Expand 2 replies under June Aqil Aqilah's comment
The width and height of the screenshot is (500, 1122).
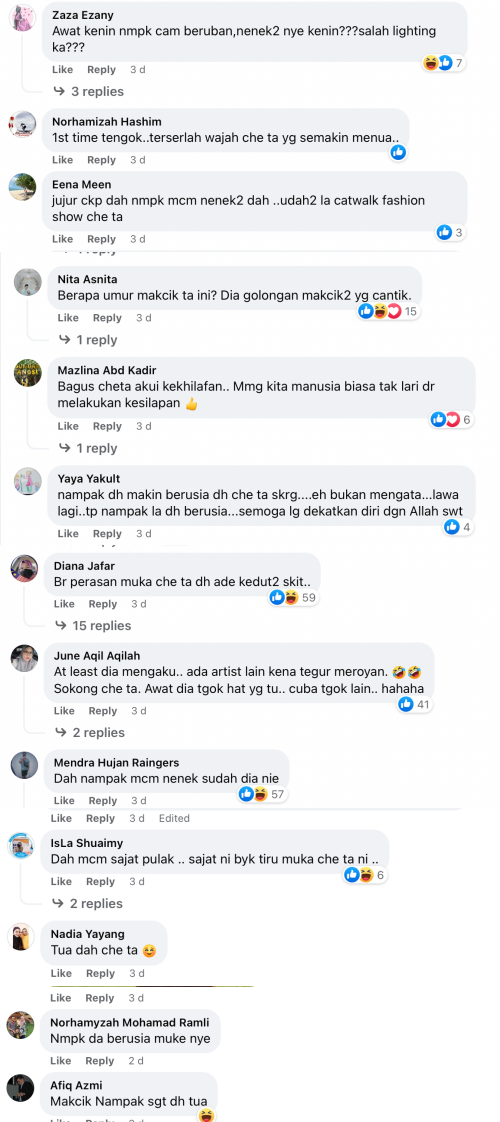[x=90, y=733]
